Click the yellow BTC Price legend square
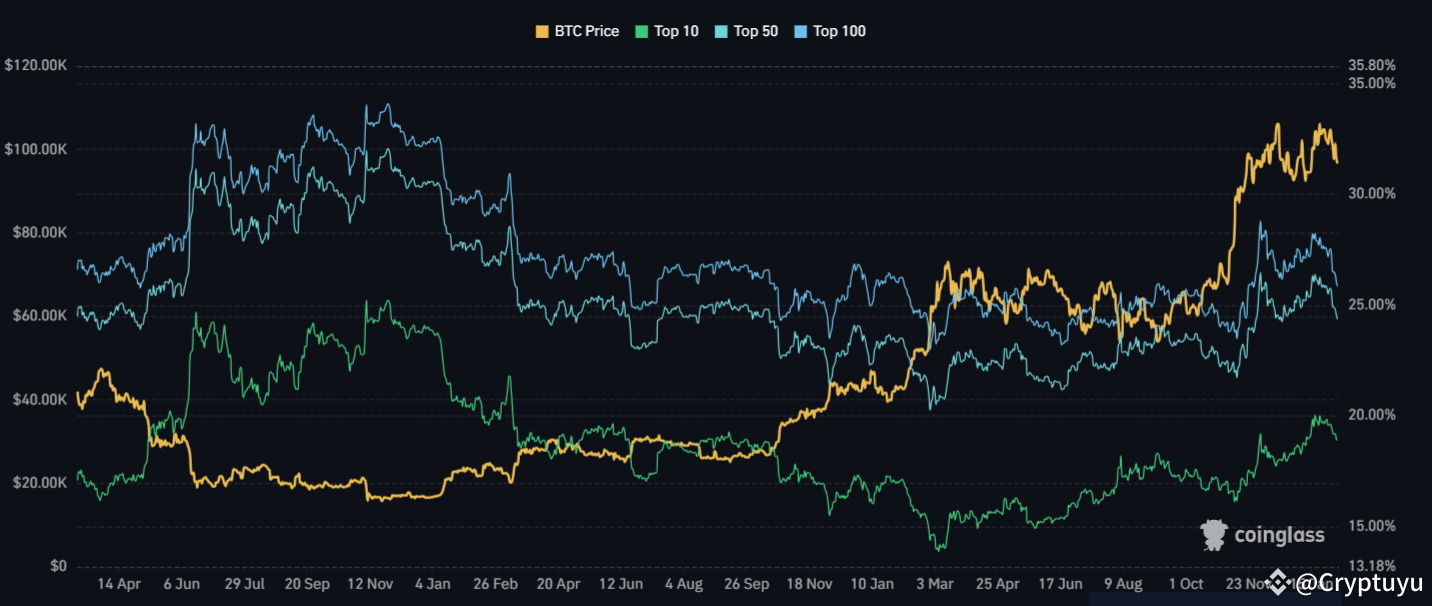Image resolution: width=1432 pixels, height=606 pixels. click(x=542, y=31)
